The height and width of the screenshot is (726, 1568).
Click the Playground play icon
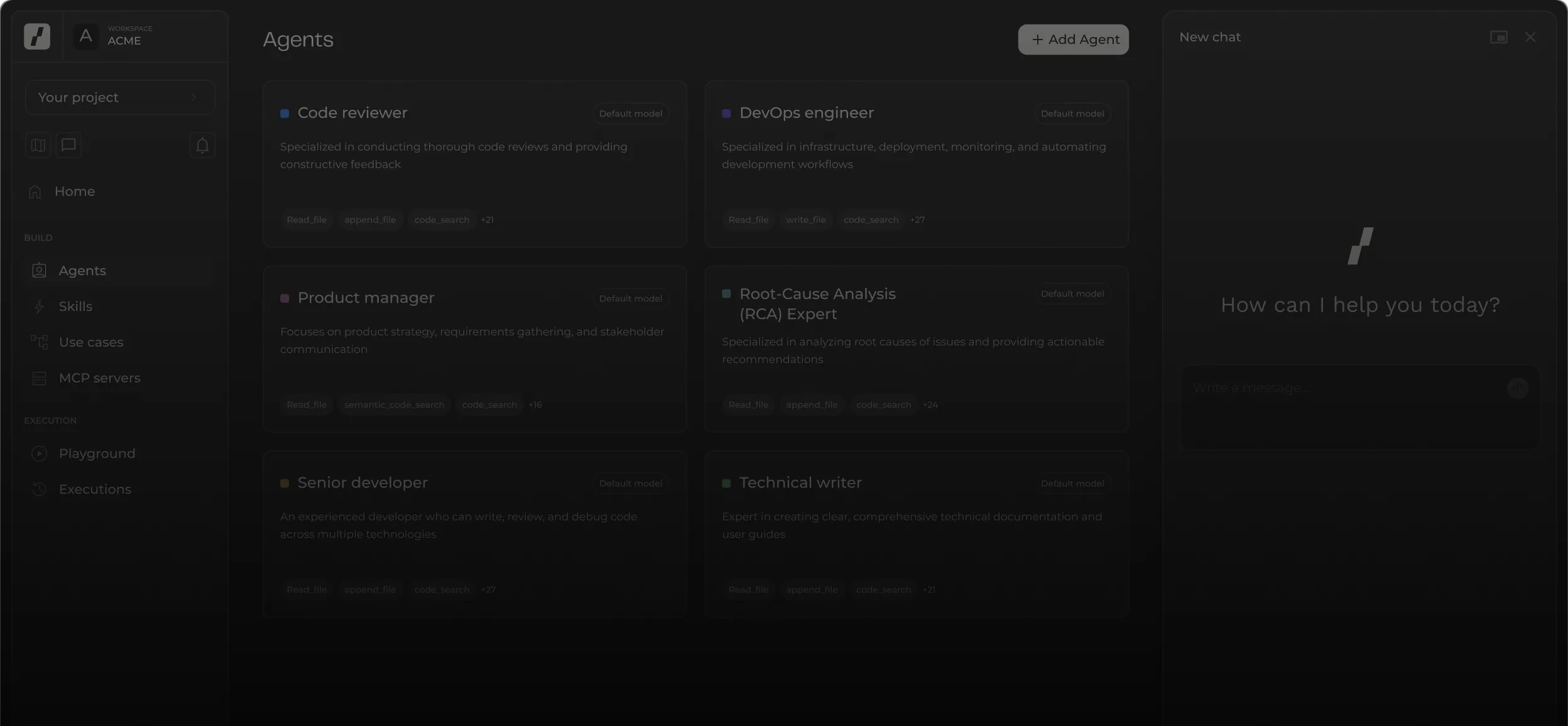pos(39,453)
